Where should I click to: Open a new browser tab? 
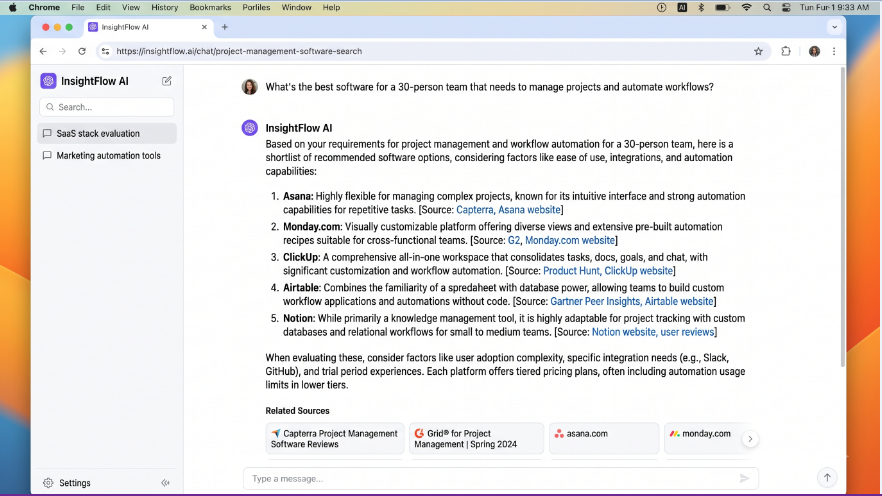click(224, 27)
